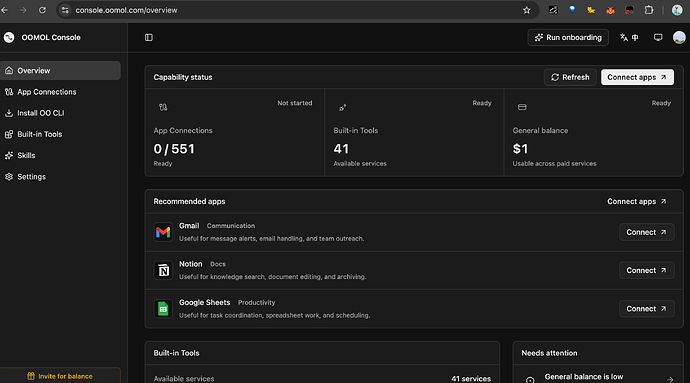Click 'Usable across paid services' text
The height and width of the screenshot is (383, 690).
(554, 163)
